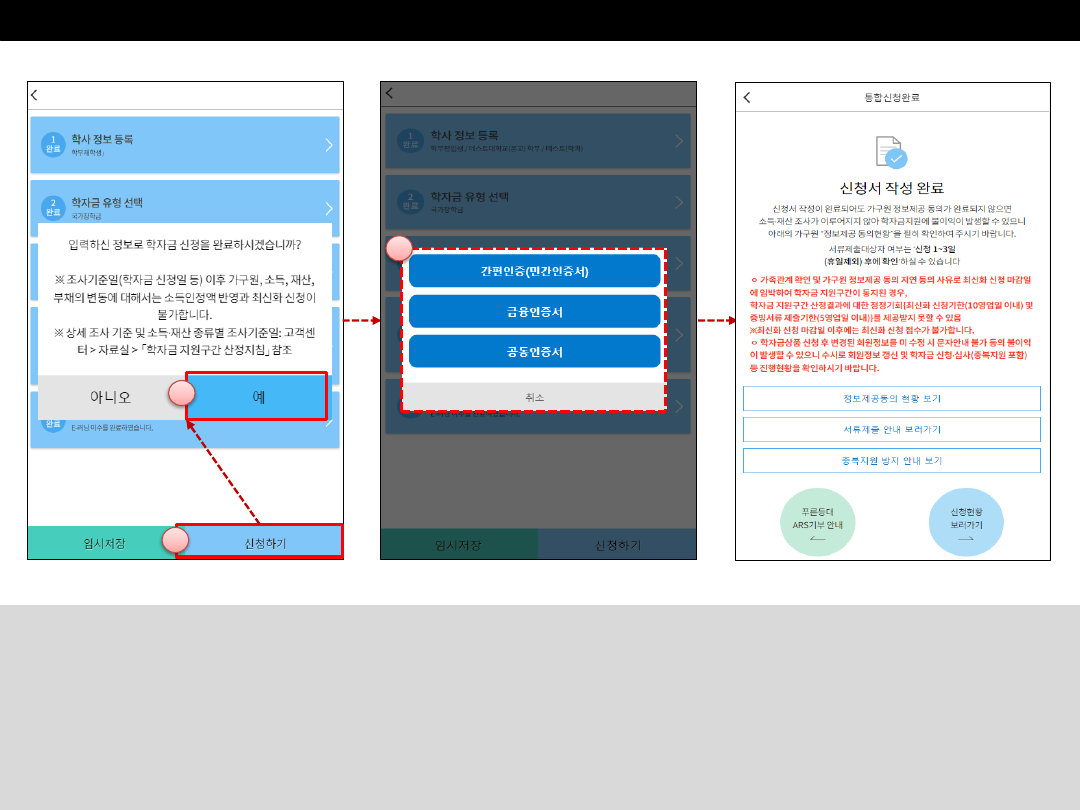Tap the back arrow on the middle phone screen

click(389, 93)
